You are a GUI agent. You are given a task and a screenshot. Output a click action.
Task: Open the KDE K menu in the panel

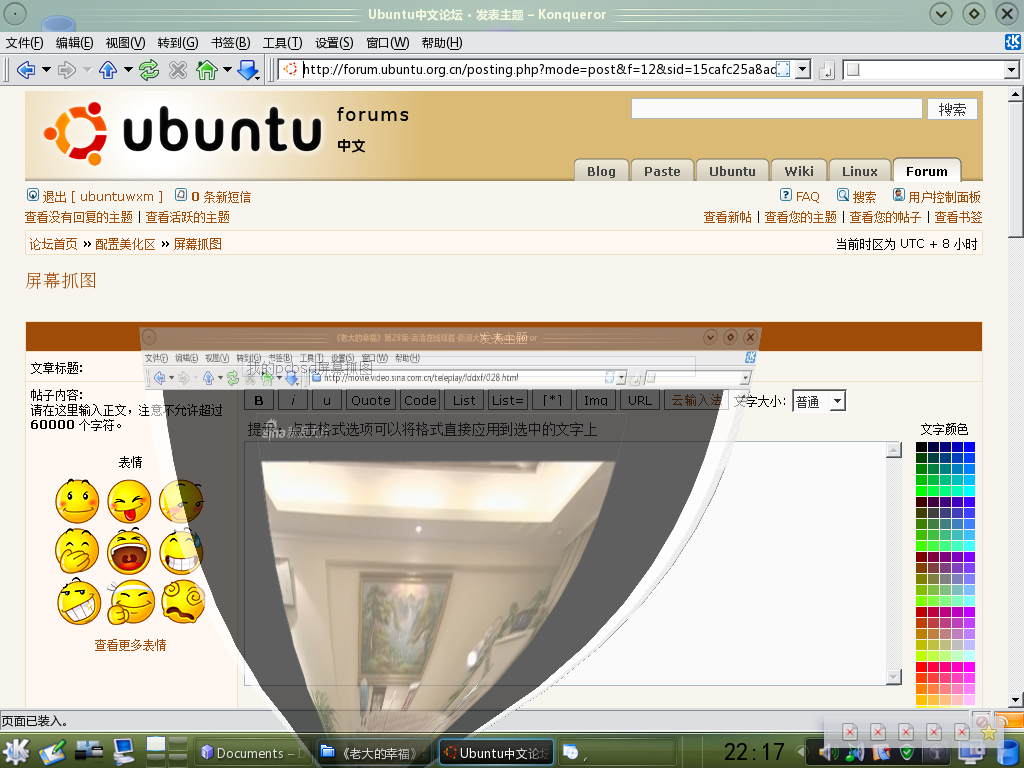(16, 752)
